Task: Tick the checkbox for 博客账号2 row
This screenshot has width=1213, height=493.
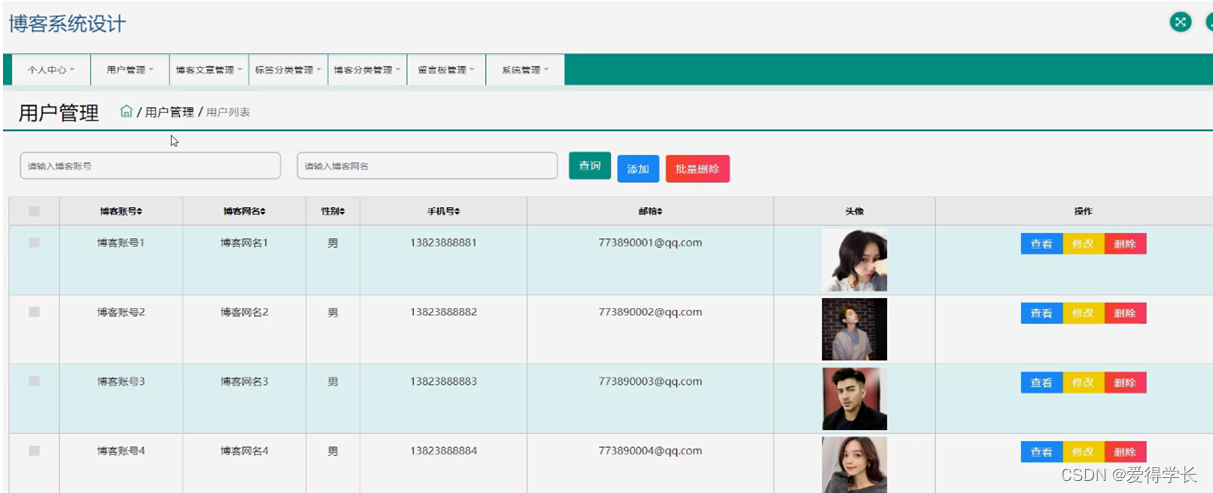Action: coord(34,312)
